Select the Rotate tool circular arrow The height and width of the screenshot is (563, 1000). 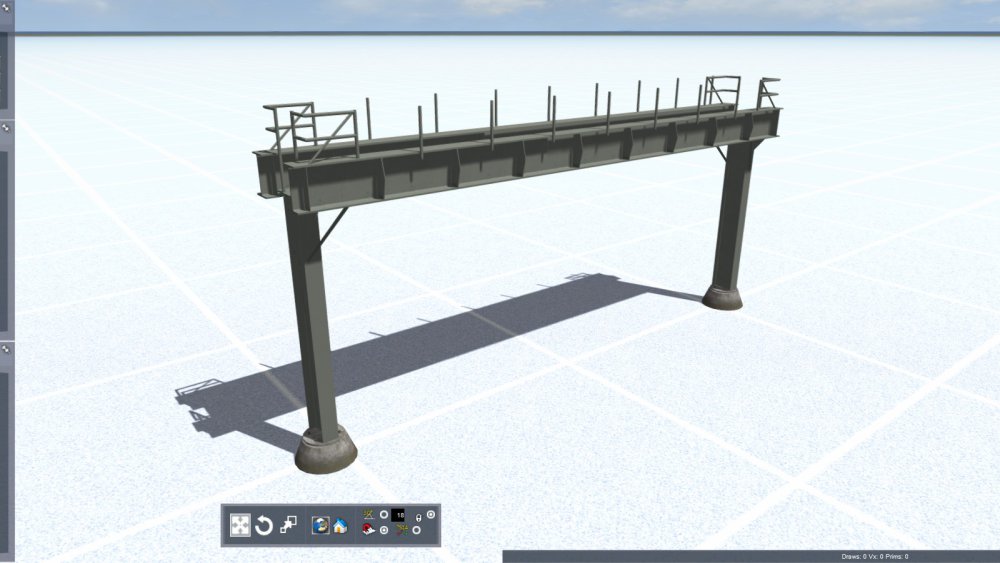point(264,525)
